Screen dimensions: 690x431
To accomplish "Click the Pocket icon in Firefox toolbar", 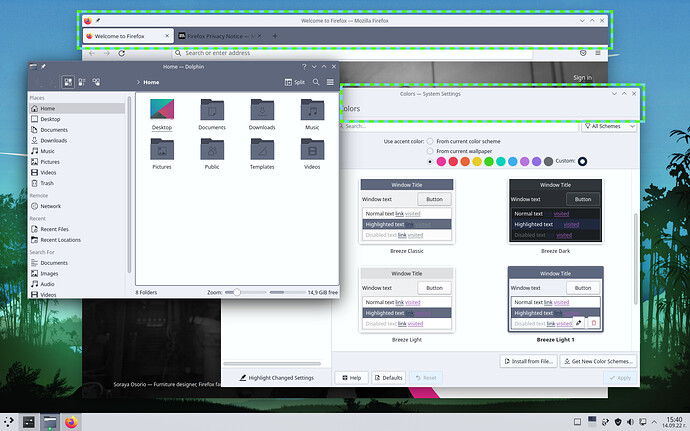I will click(x=583, y=53).
